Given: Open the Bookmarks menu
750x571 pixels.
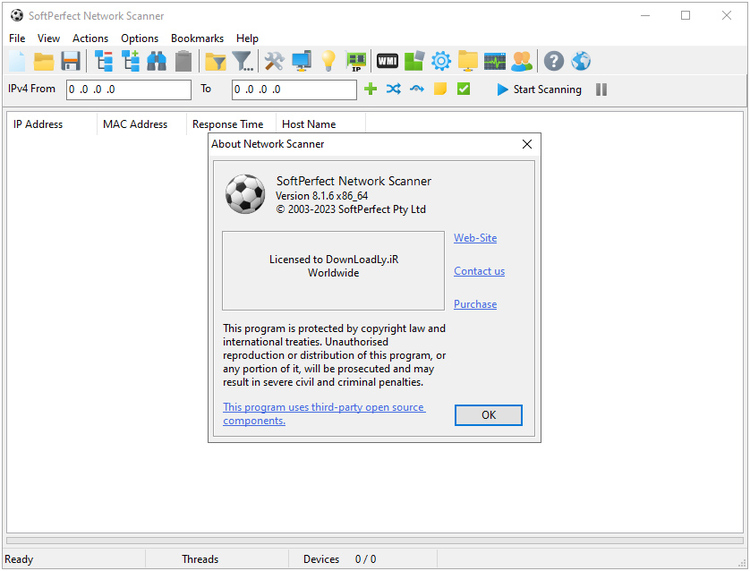Looking at the screenshot, I should pyautogui.click(x=197, y=38).
